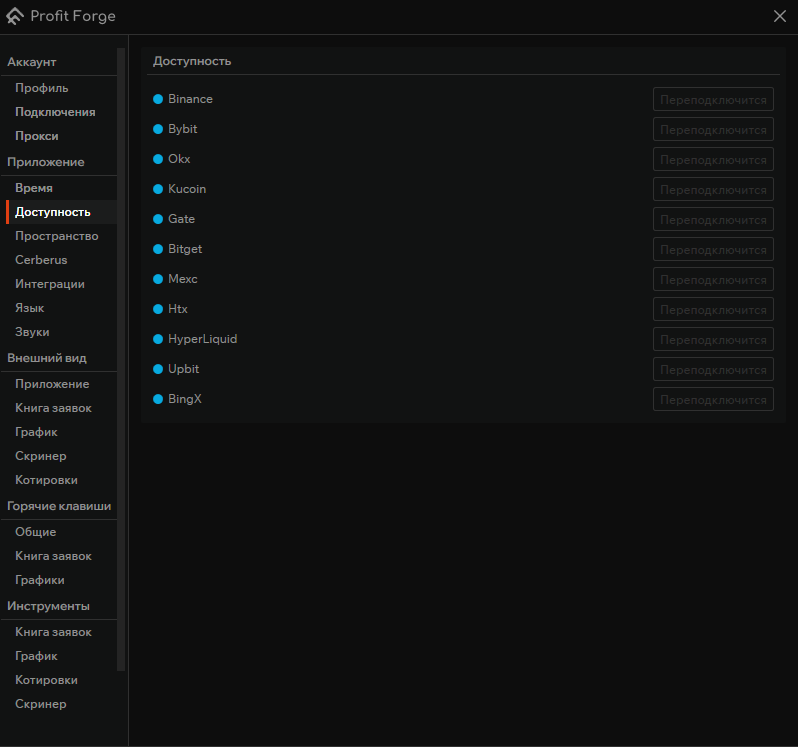Click the Gate status indicator dot
The height and width of the screenshot is (747, 798).
click(x=158, y=219)
